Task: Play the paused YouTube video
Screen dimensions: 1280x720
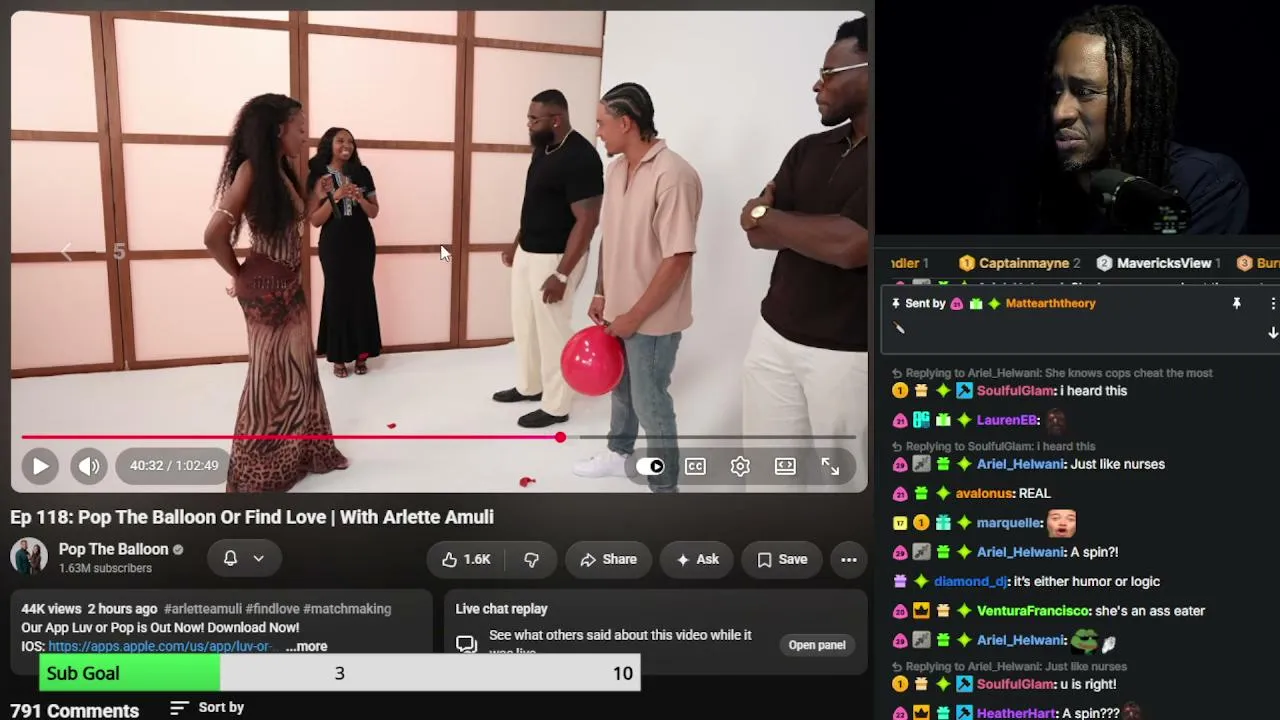Action: click(40, 466)
